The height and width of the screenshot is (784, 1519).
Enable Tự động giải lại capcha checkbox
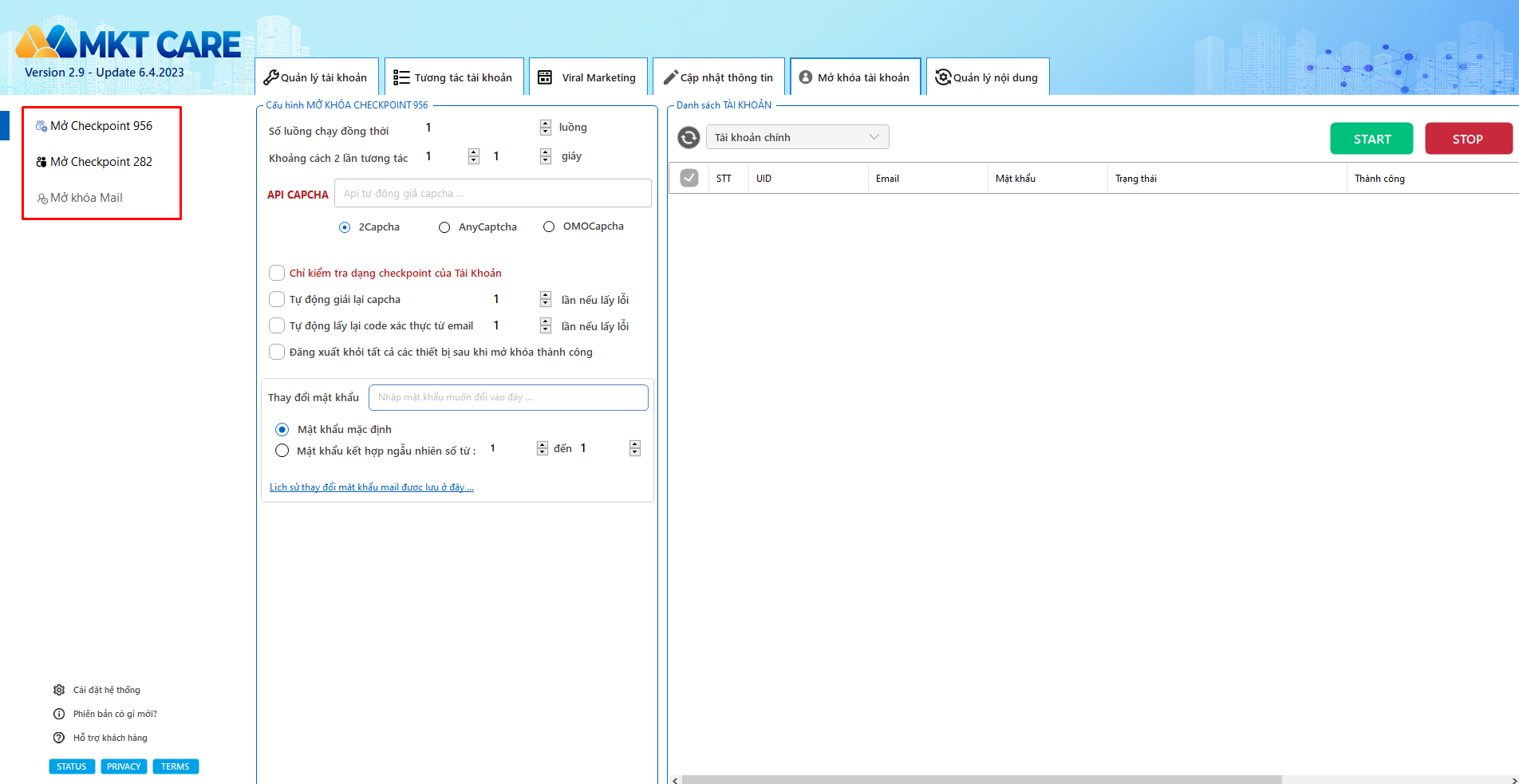tap(277, 299)
